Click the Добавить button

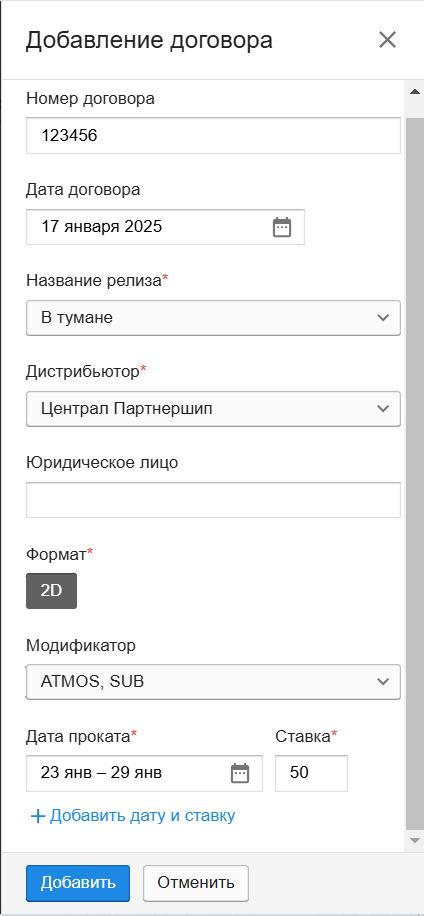(78, 883)
